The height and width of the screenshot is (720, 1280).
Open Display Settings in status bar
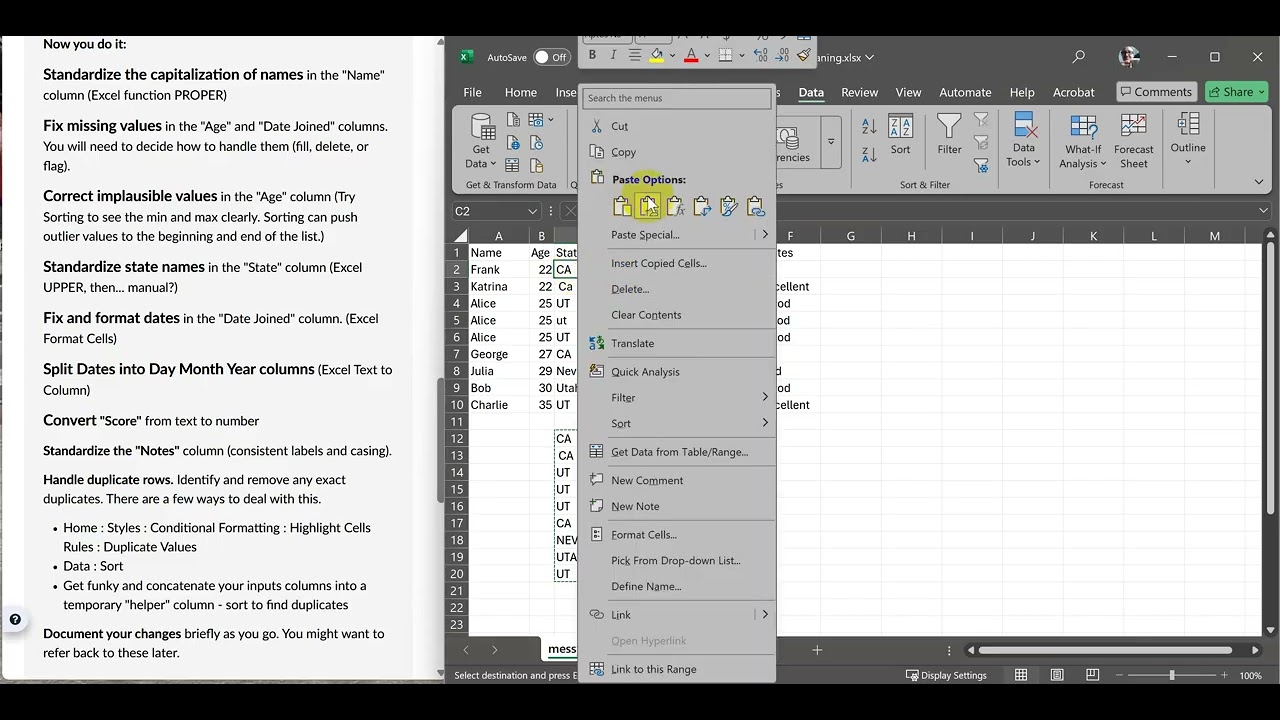click(x=946, y=675)
